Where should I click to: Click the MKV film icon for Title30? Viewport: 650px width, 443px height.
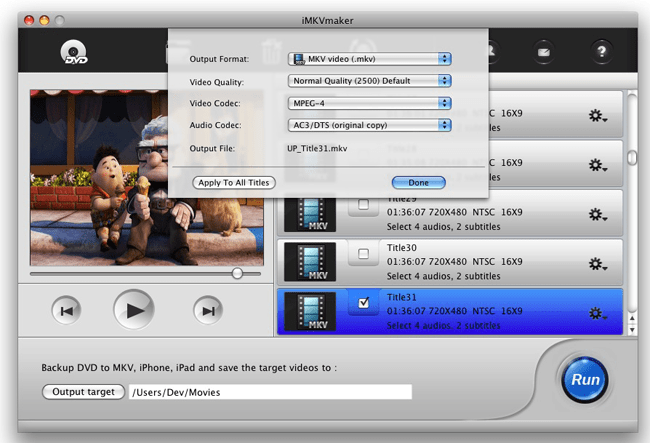[x=310, y=262]
